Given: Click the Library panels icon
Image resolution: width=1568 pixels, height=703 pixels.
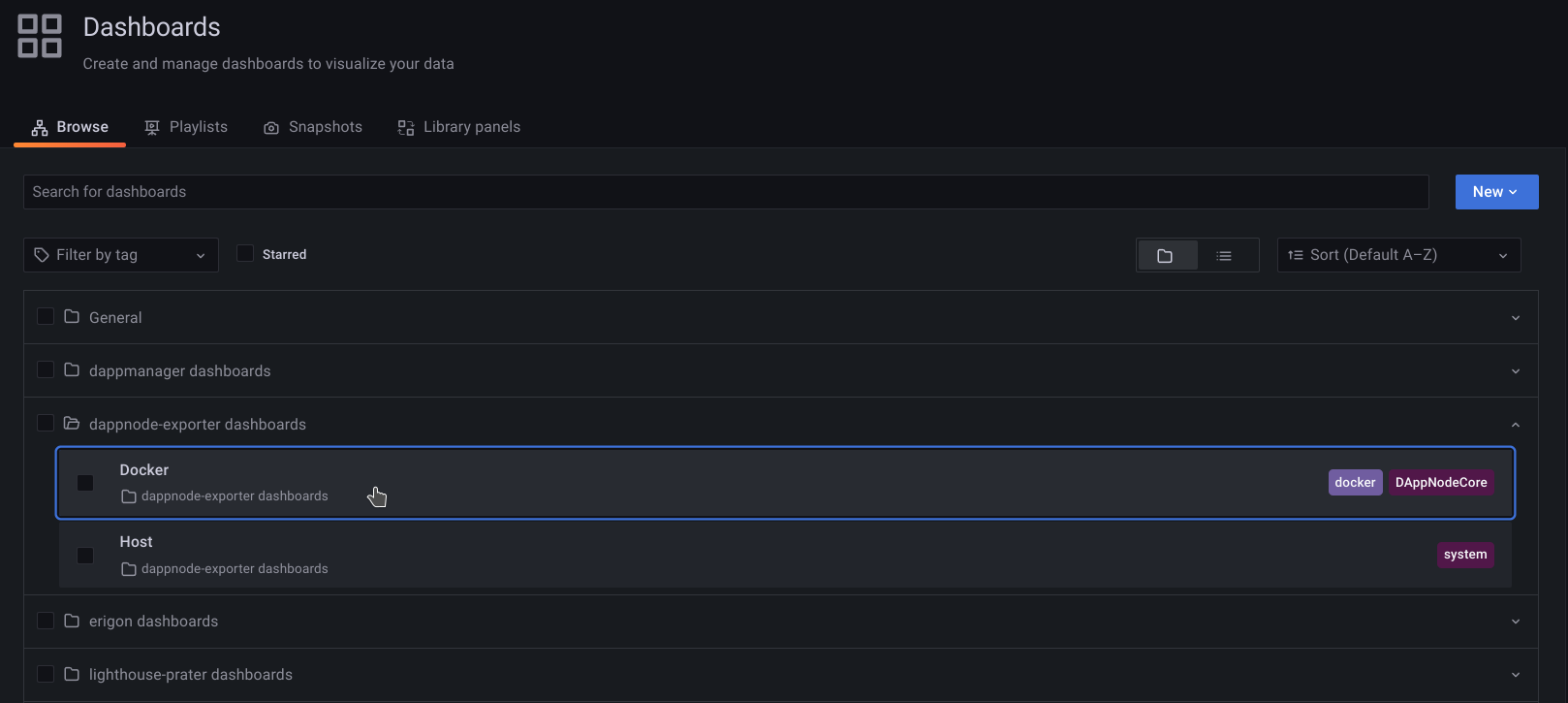Looking at the screenshot, I should tap(406, 128).
